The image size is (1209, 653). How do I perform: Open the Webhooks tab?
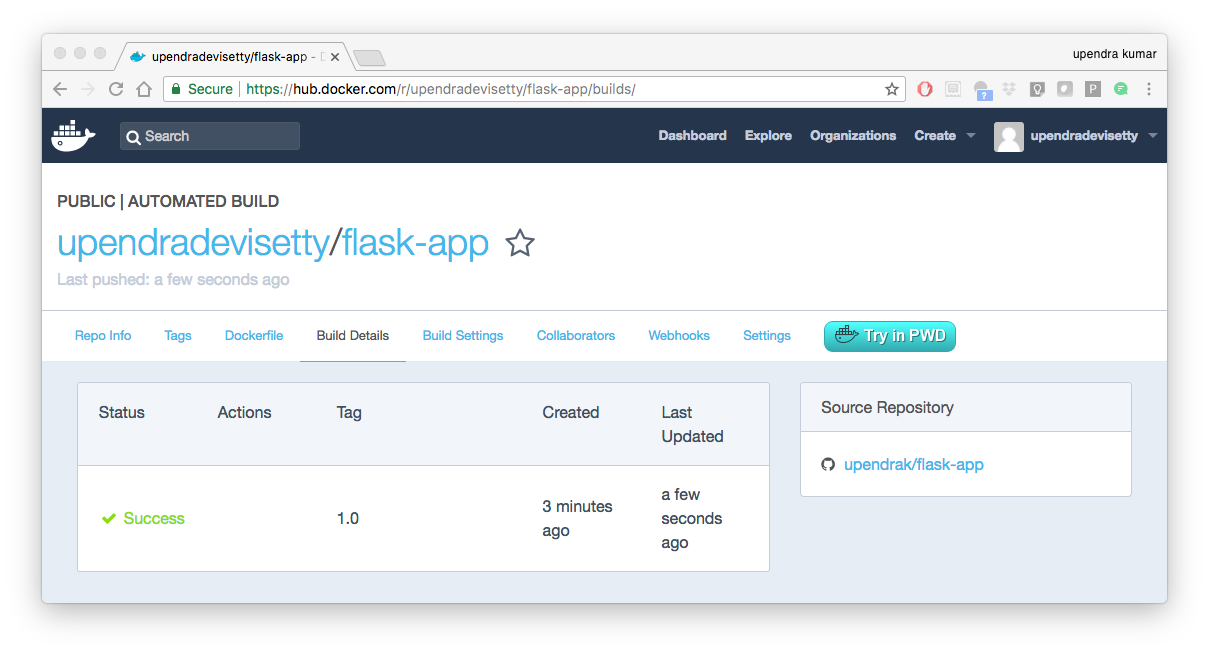(x=679, y=336)
